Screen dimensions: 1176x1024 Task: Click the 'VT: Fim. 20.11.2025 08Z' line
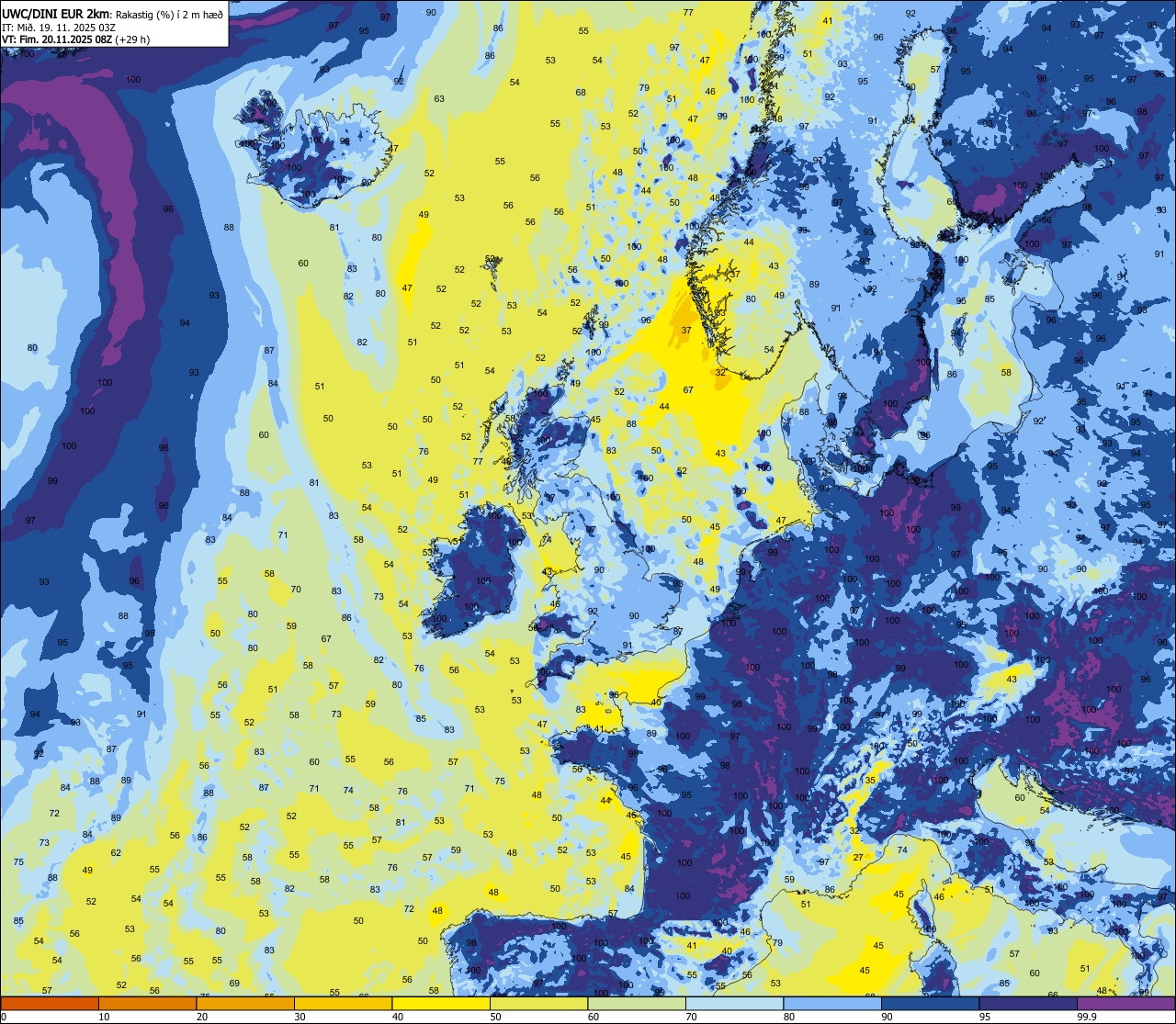(x=58, y=39)
